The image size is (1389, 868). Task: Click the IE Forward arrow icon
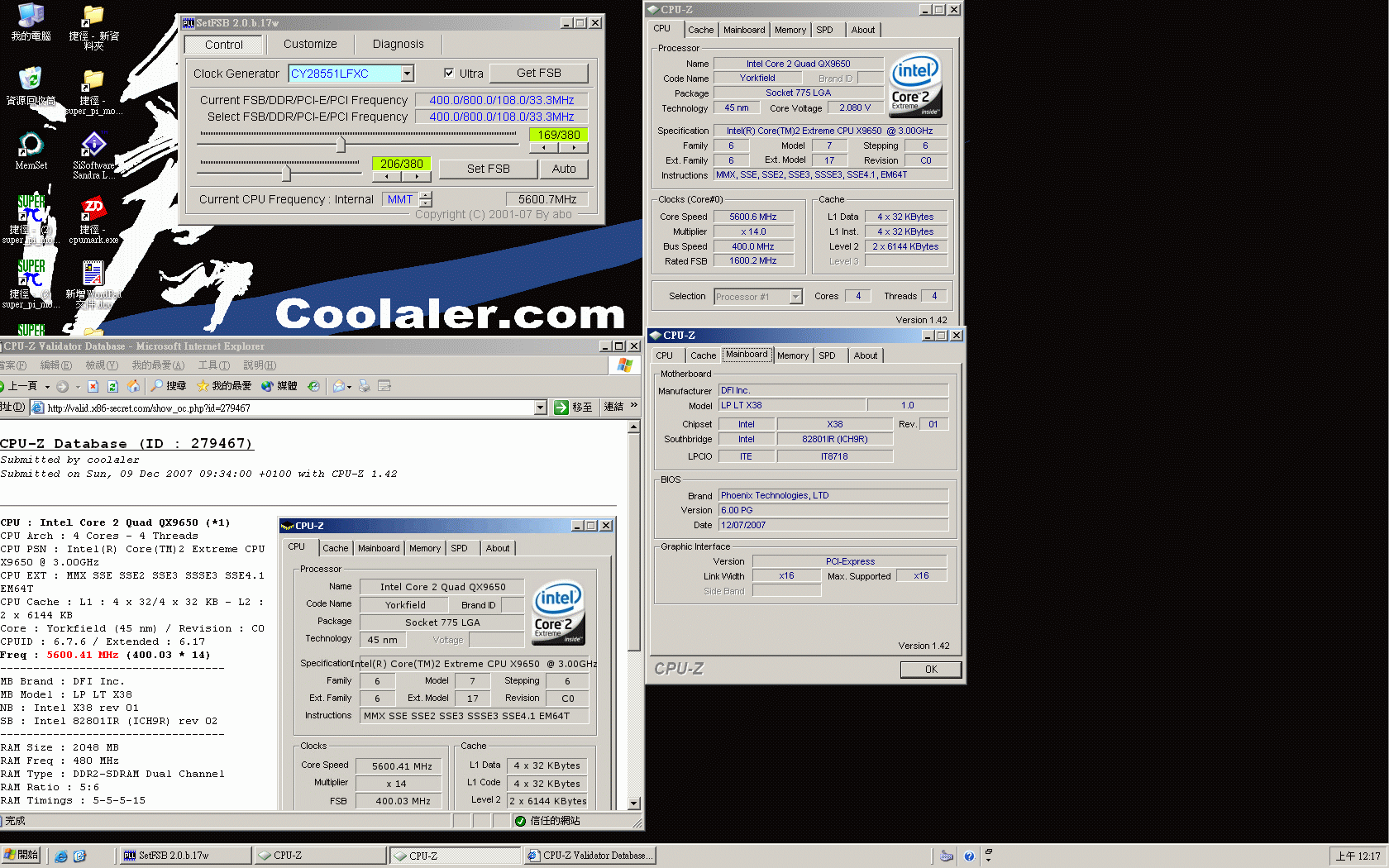pyautogui.click(x=62, y=386)
